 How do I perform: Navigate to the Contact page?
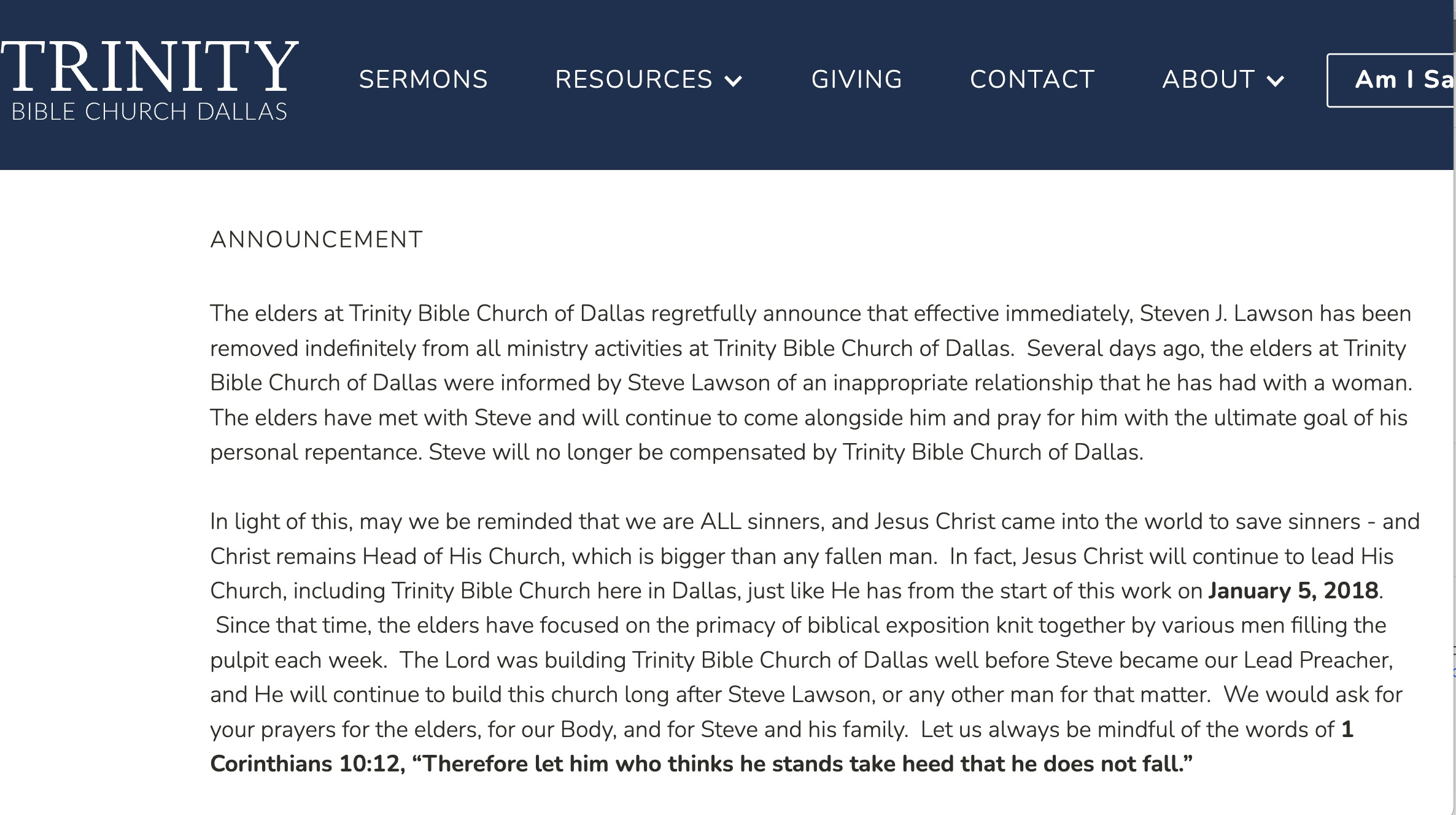pyautogui.click(x=1032, y=80)
